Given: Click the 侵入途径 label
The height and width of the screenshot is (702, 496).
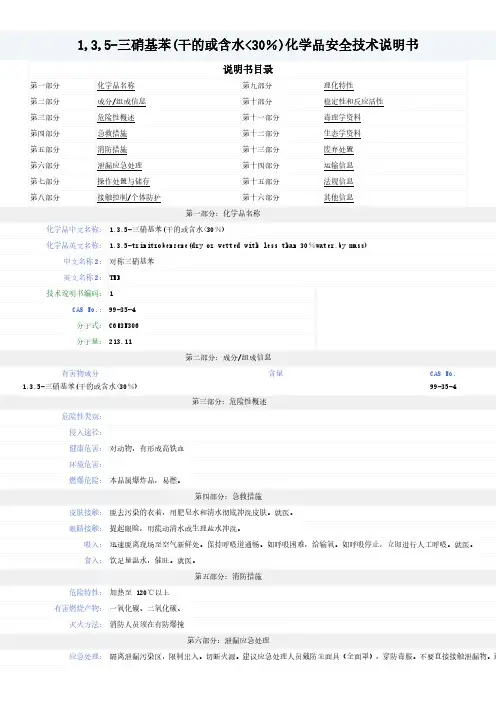Looking at the screenshot, I should tap(86, 432).
